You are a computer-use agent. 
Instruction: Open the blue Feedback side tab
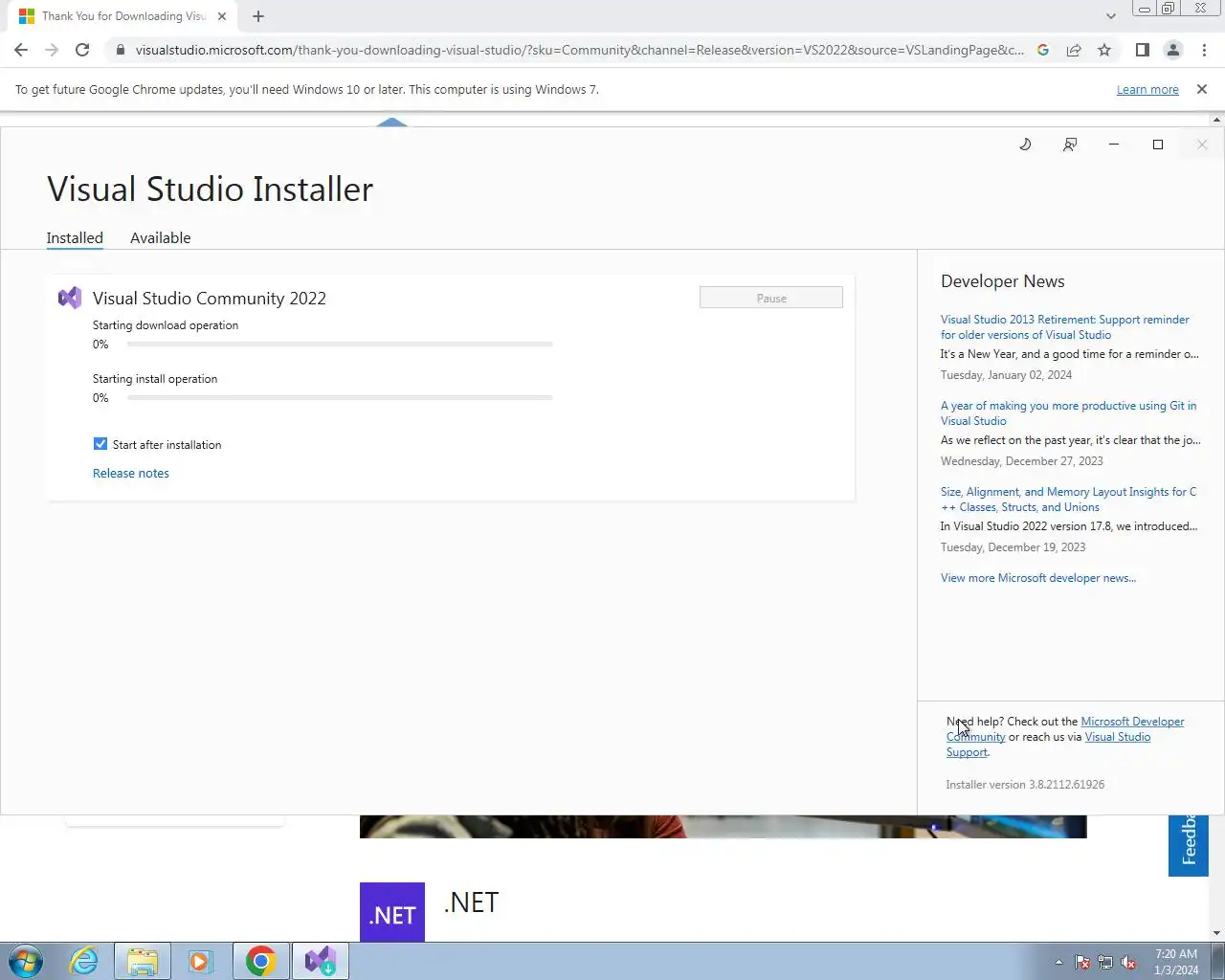pyautogui.click(x=1189, y=845)
